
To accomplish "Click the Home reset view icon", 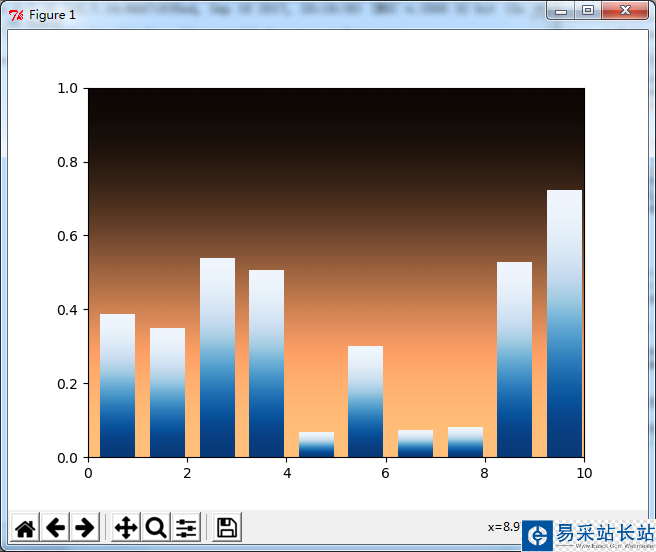I will (x=25, y=527).
